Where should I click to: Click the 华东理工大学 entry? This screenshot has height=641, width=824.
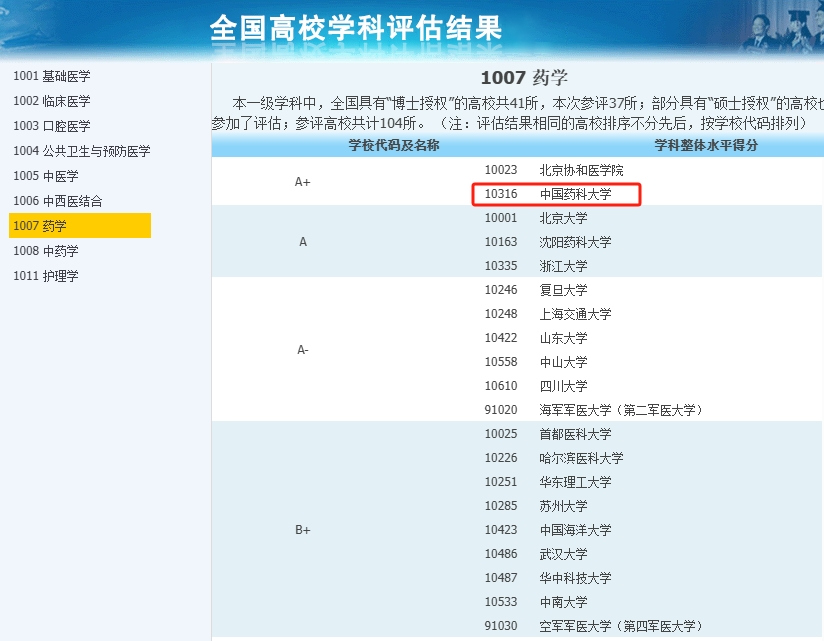click(575, 482)
